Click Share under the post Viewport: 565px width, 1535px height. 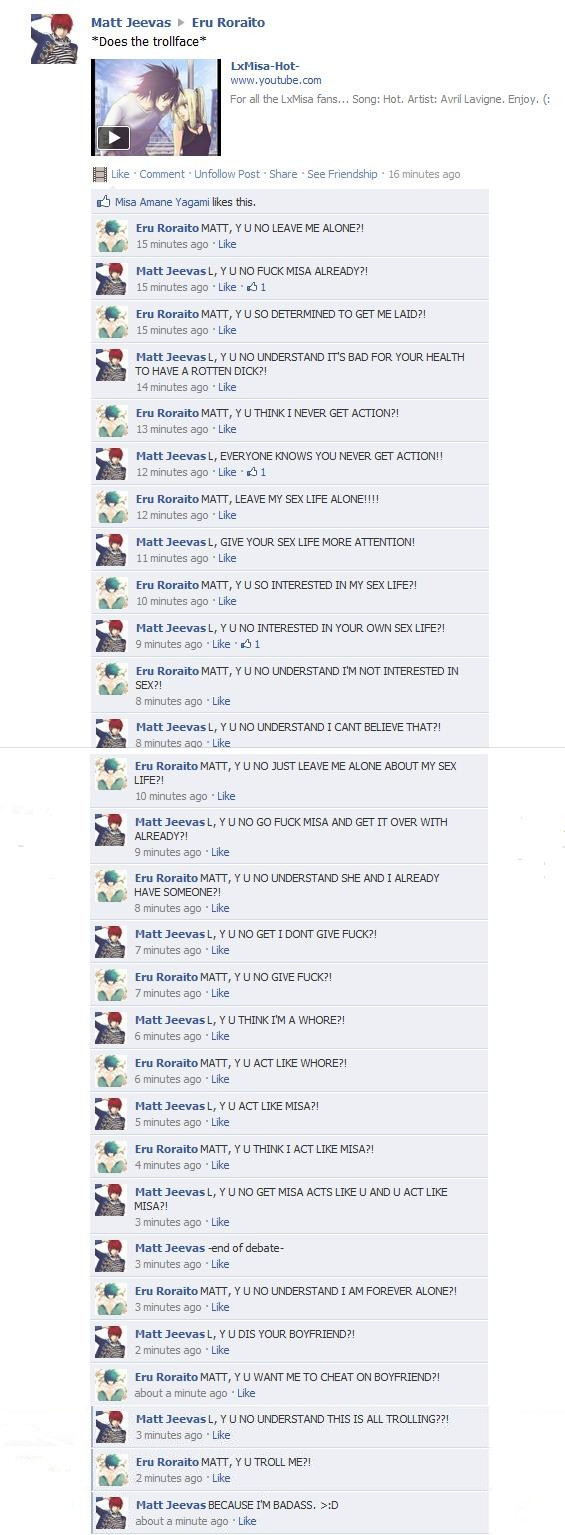[x=284, y=174]
